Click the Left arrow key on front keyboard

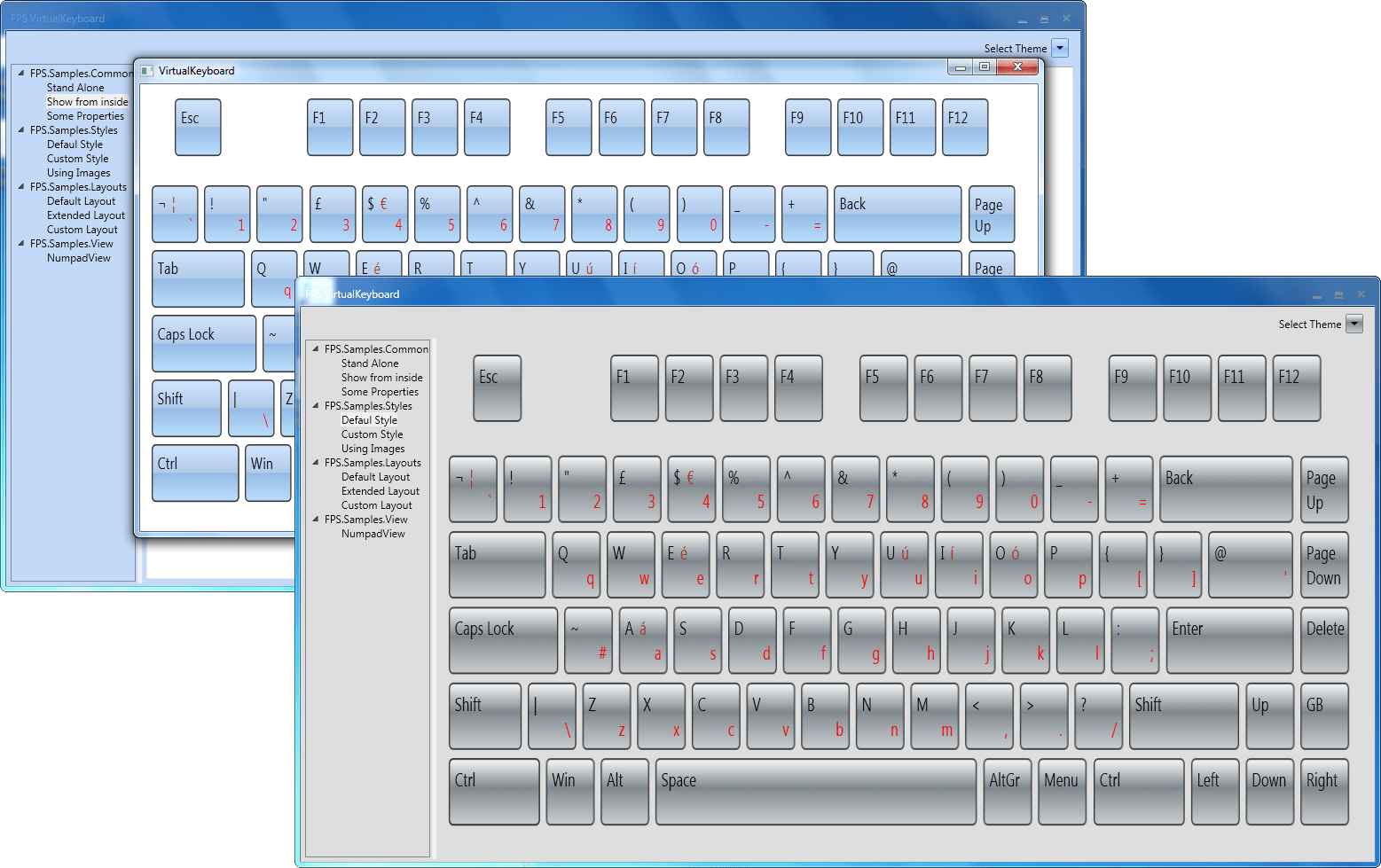pyautogui.click(x=1215, y=792)
